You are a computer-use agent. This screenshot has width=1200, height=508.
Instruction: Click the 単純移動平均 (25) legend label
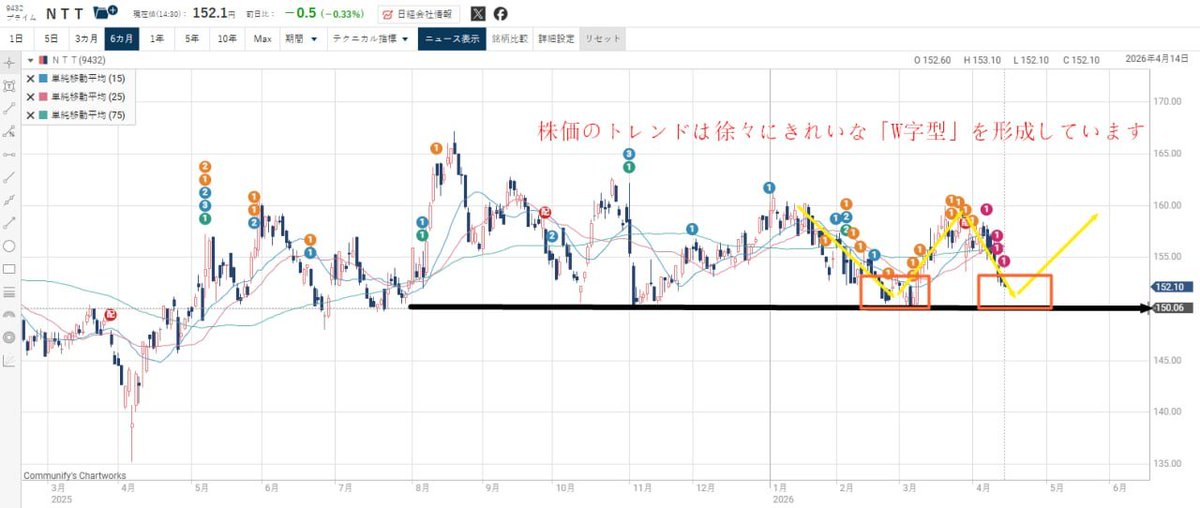coord(89,97)
